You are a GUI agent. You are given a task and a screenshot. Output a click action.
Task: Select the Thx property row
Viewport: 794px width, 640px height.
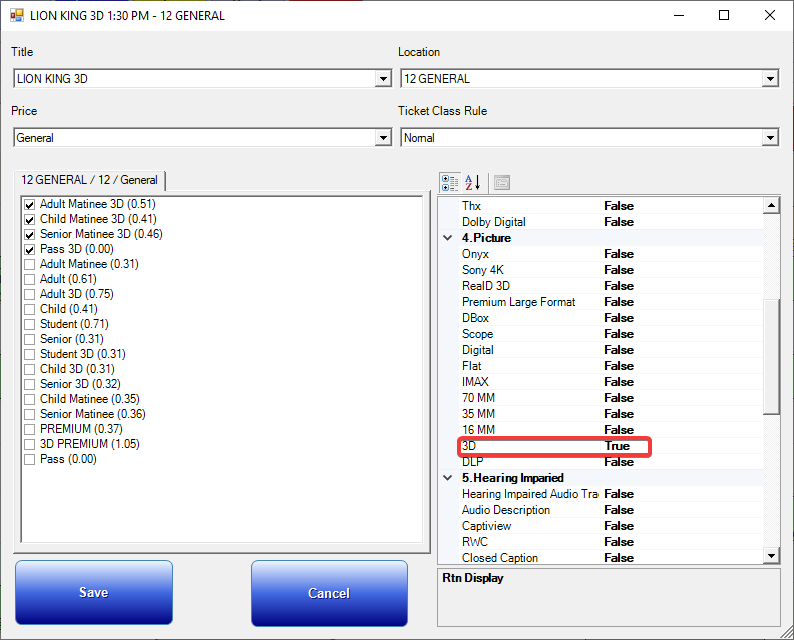pyautogui.click(x=611, y=206)
